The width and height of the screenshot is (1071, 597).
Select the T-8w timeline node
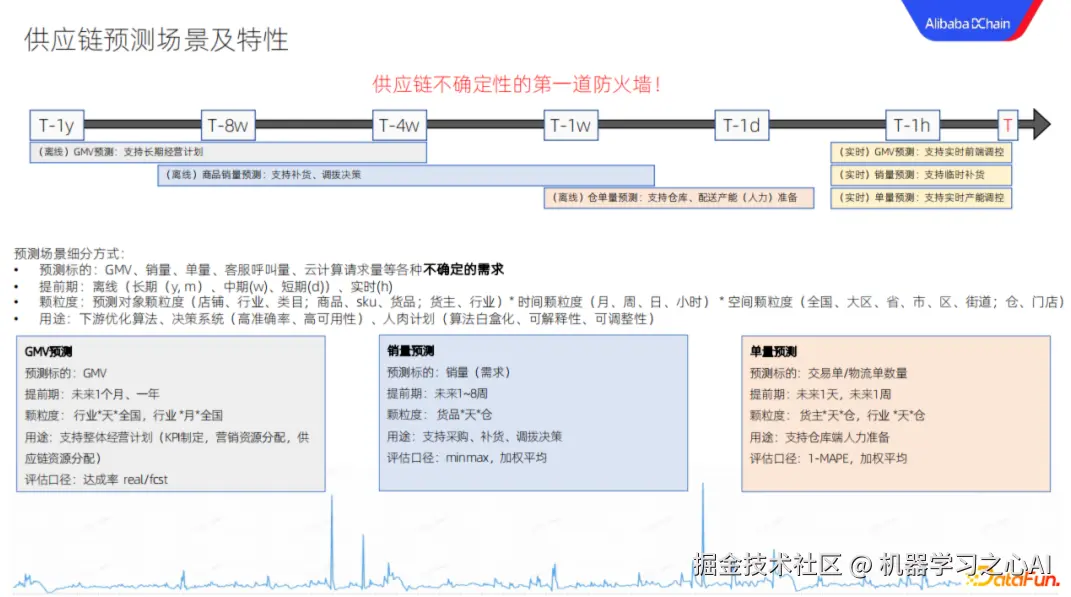[229, 125]
